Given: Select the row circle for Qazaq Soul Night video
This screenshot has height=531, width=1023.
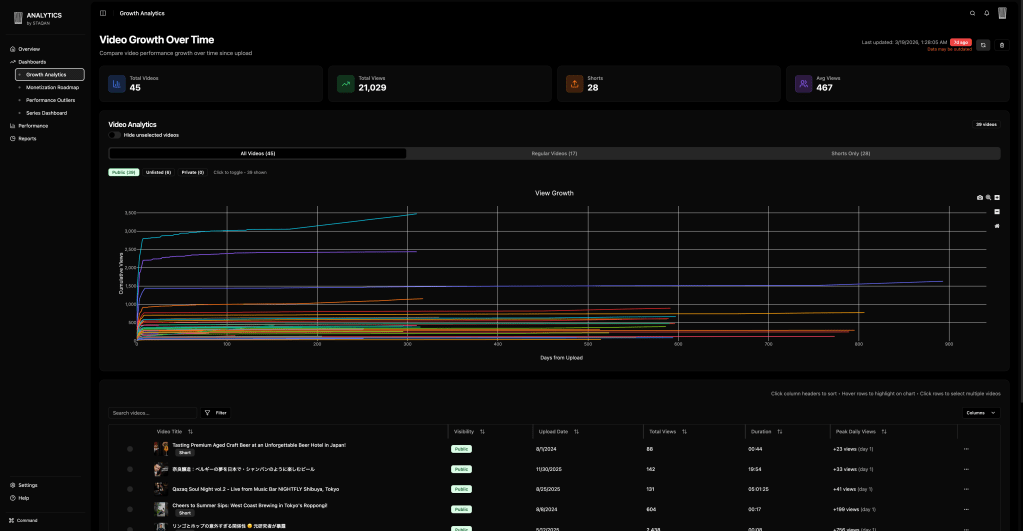Looking at the screenshot, I should click(130, 489).
